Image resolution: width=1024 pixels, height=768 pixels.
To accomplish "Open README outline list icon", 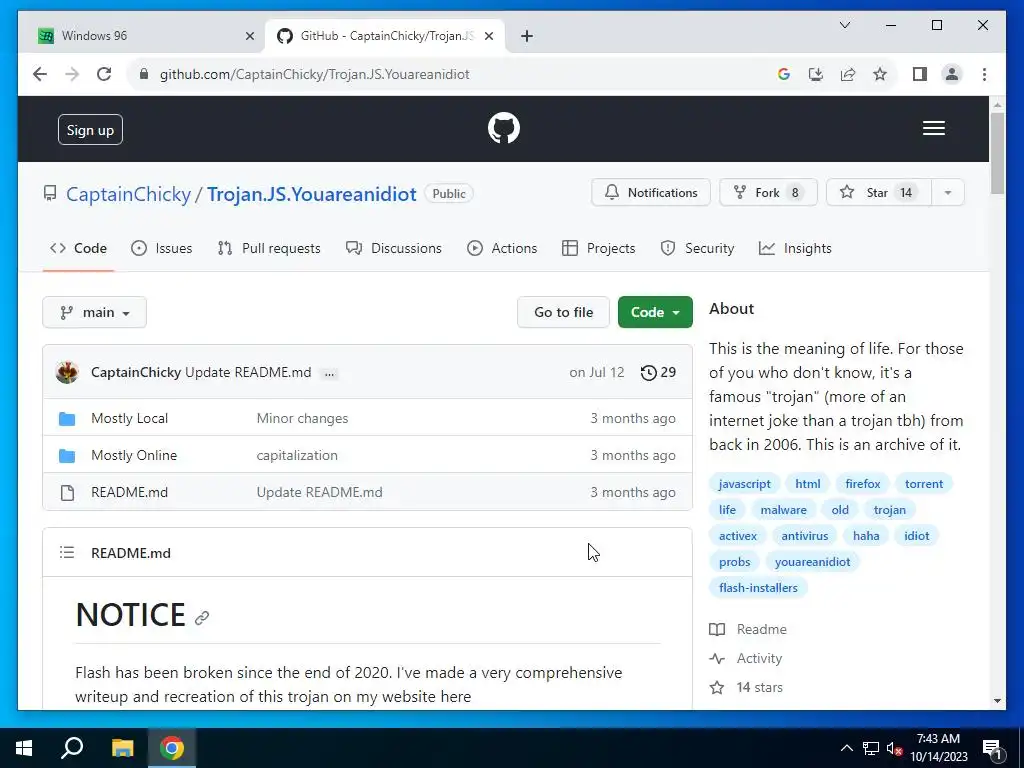I will click(67, 552).
